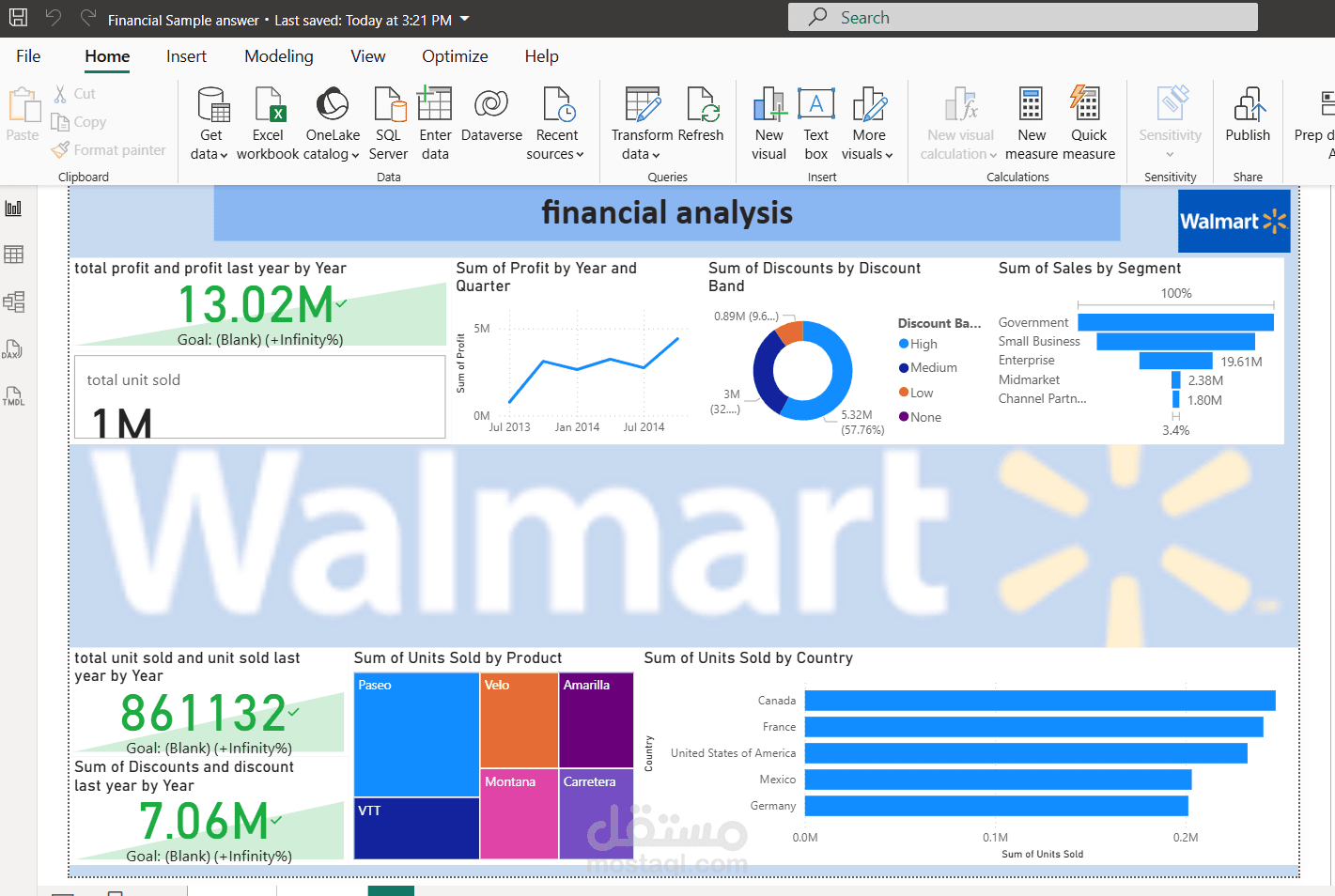This screenshot has width=1335, height=896.
Task: Open the View ribbon tab
Action: (x=368, y=56)
